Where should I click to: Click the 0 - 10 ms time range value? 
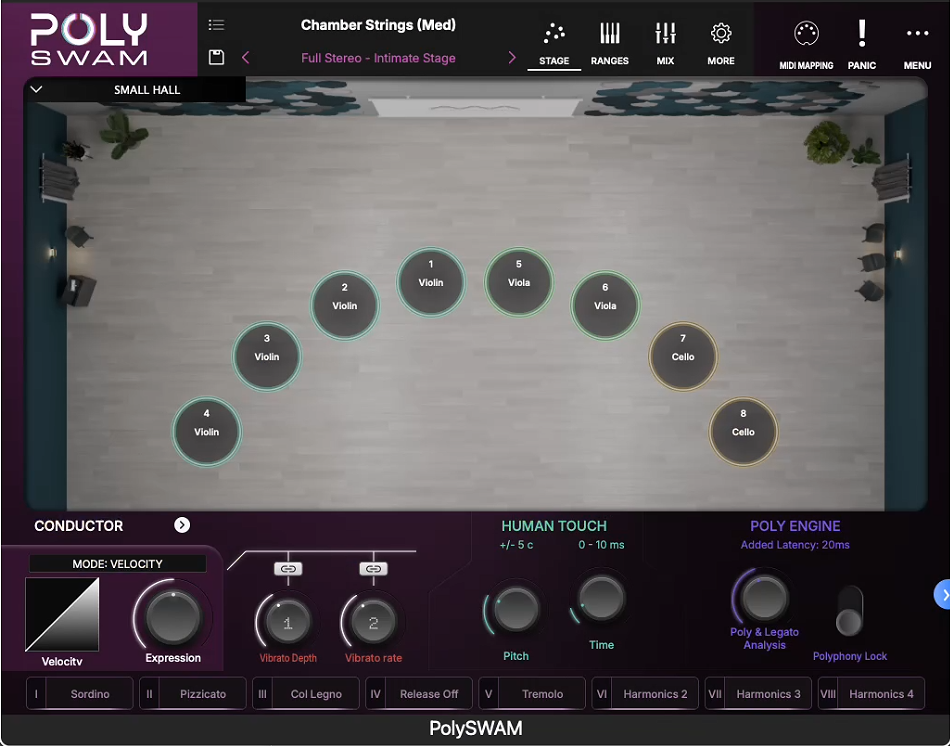click(x=601, y=545)
